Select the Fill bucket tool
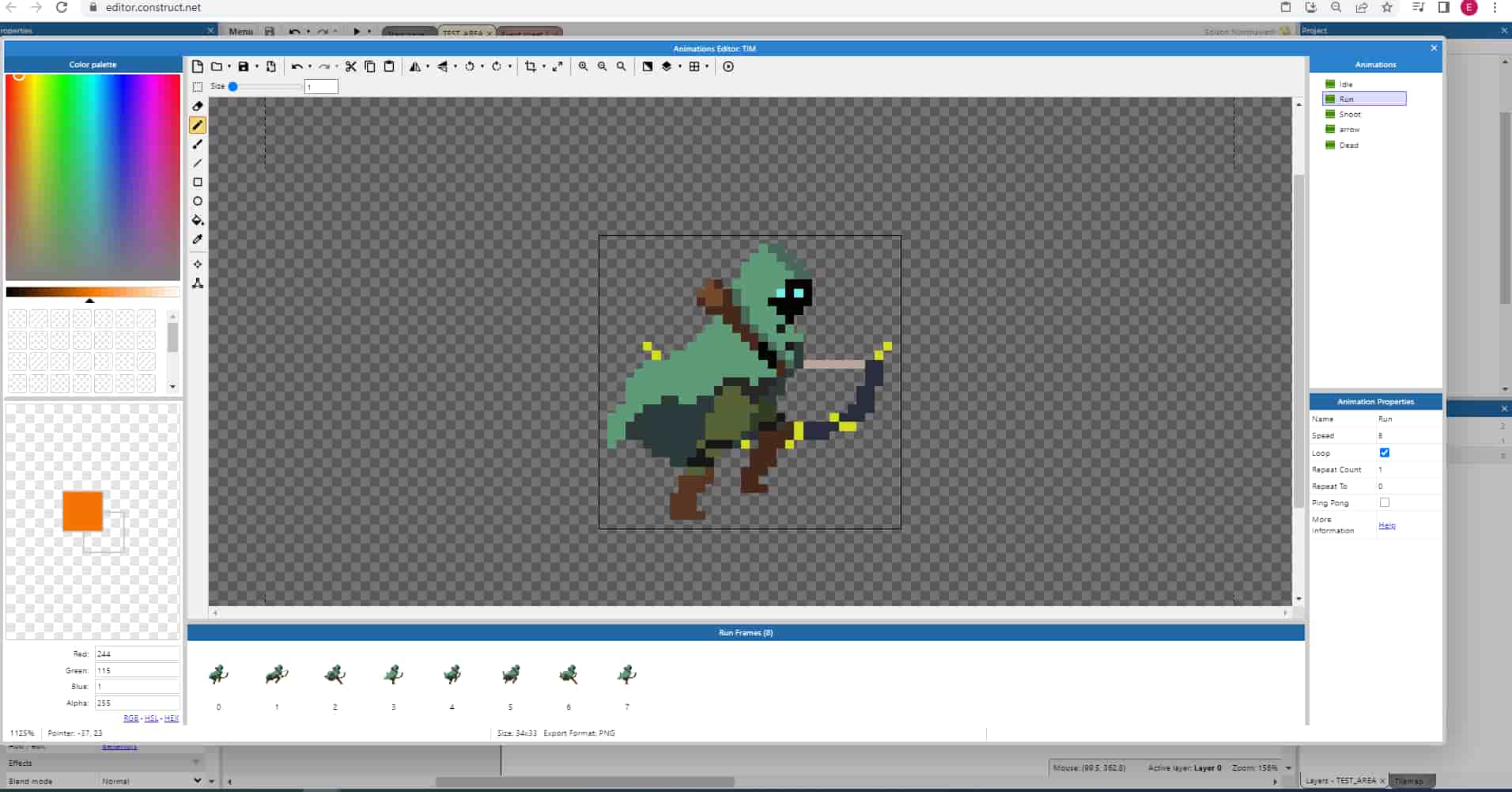Viewport: 1512px width, 792px height. tap(198, 221)
